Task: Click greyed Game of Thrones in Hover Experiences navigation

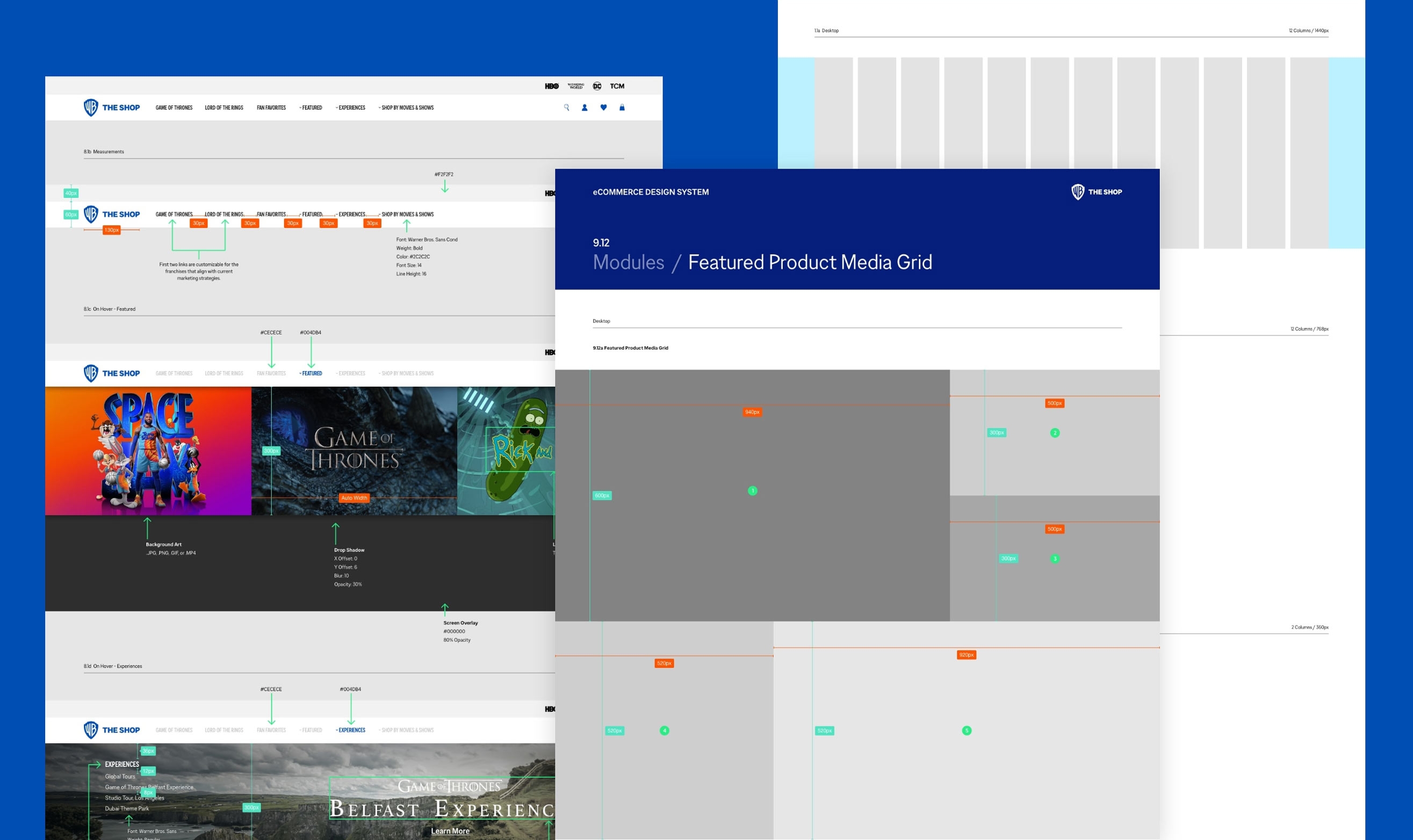Action: click(174, 730)
